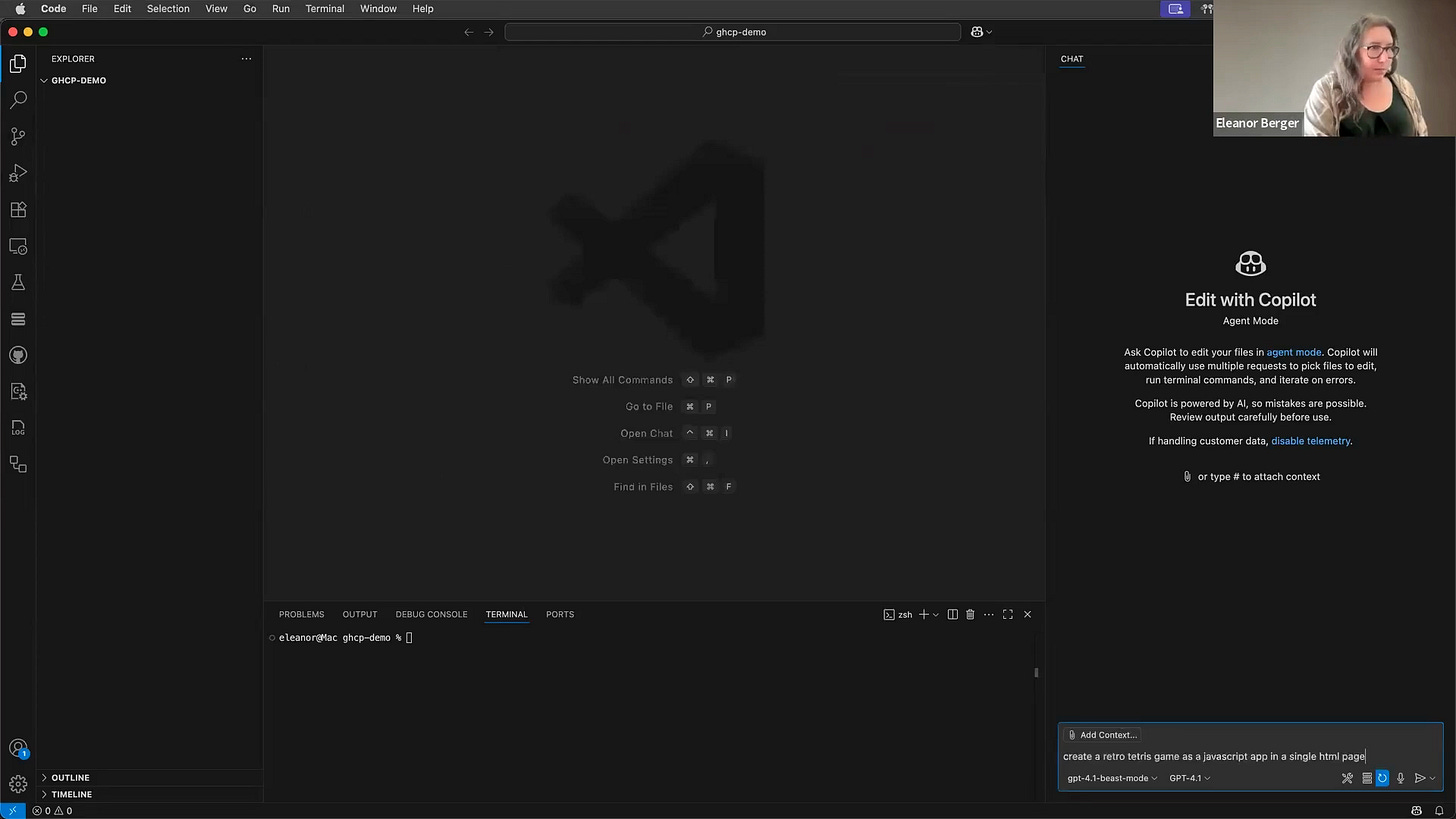This screenshot has width=1456, height=819.
Task: Click the screen sharing icon in menu bar
Action: [x=1175, y=9]
